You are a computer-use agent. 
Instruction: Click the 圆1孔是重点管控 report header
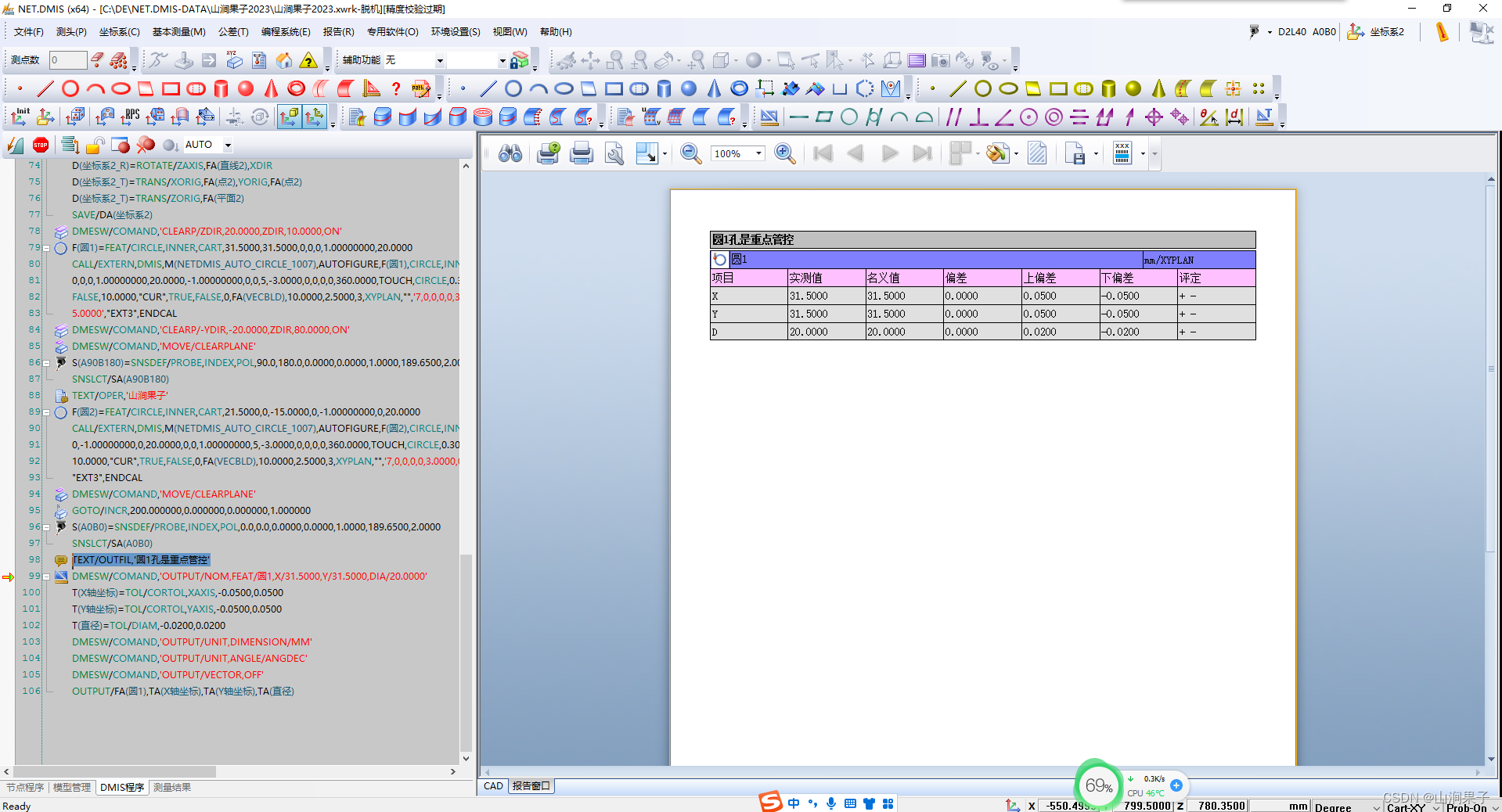[982, 239]
